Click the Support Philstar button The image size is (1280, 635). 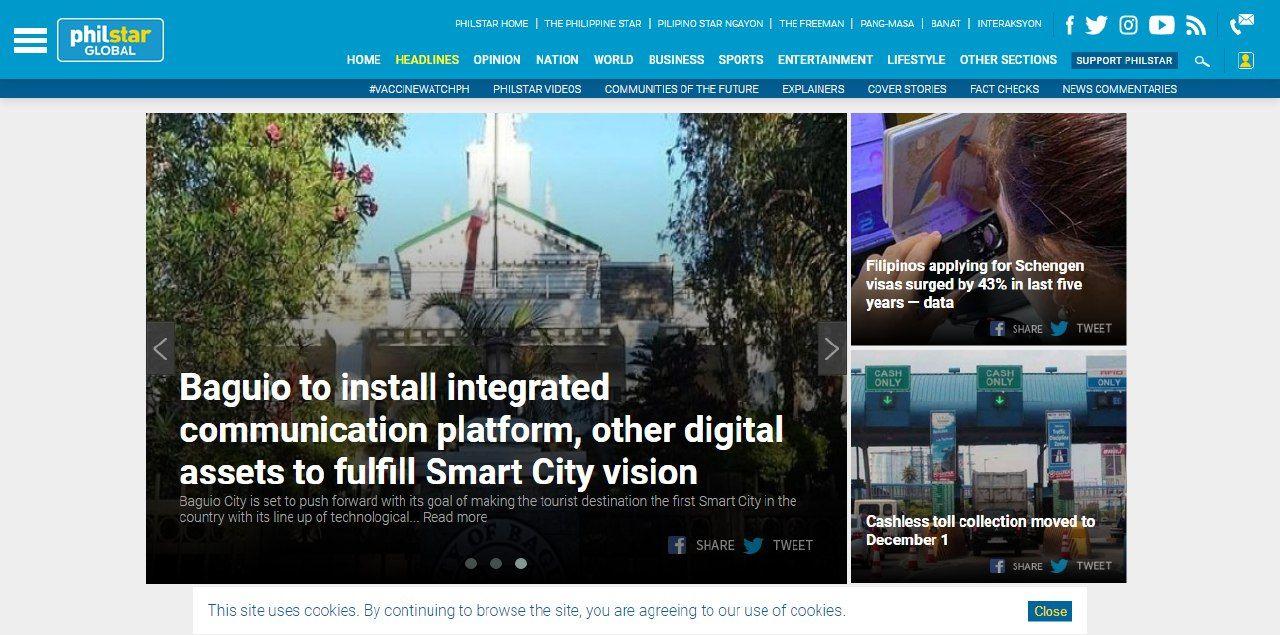click(1124, 60)
